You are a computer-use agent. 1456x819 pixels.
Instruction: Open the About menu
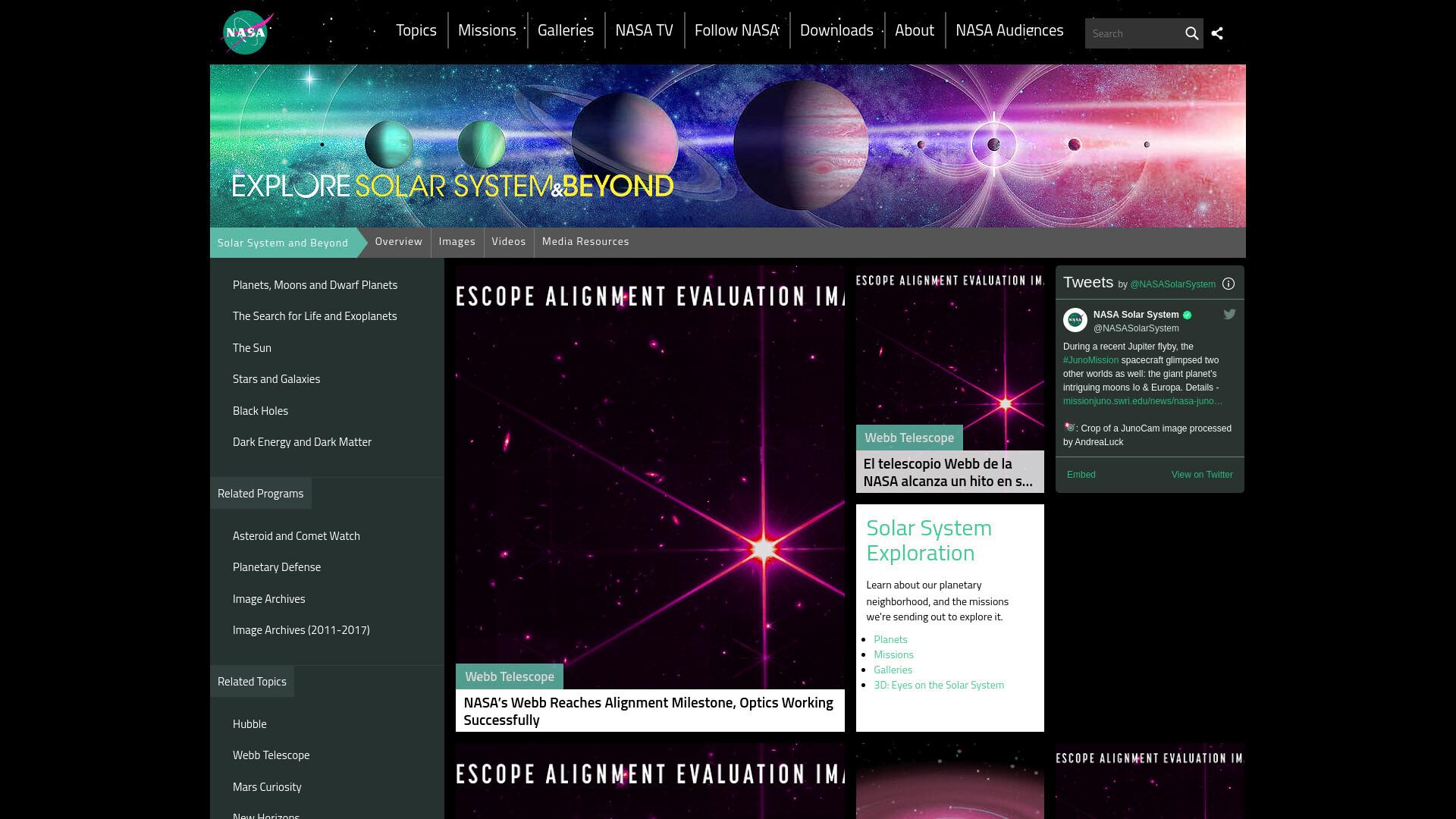coord(914,30)
